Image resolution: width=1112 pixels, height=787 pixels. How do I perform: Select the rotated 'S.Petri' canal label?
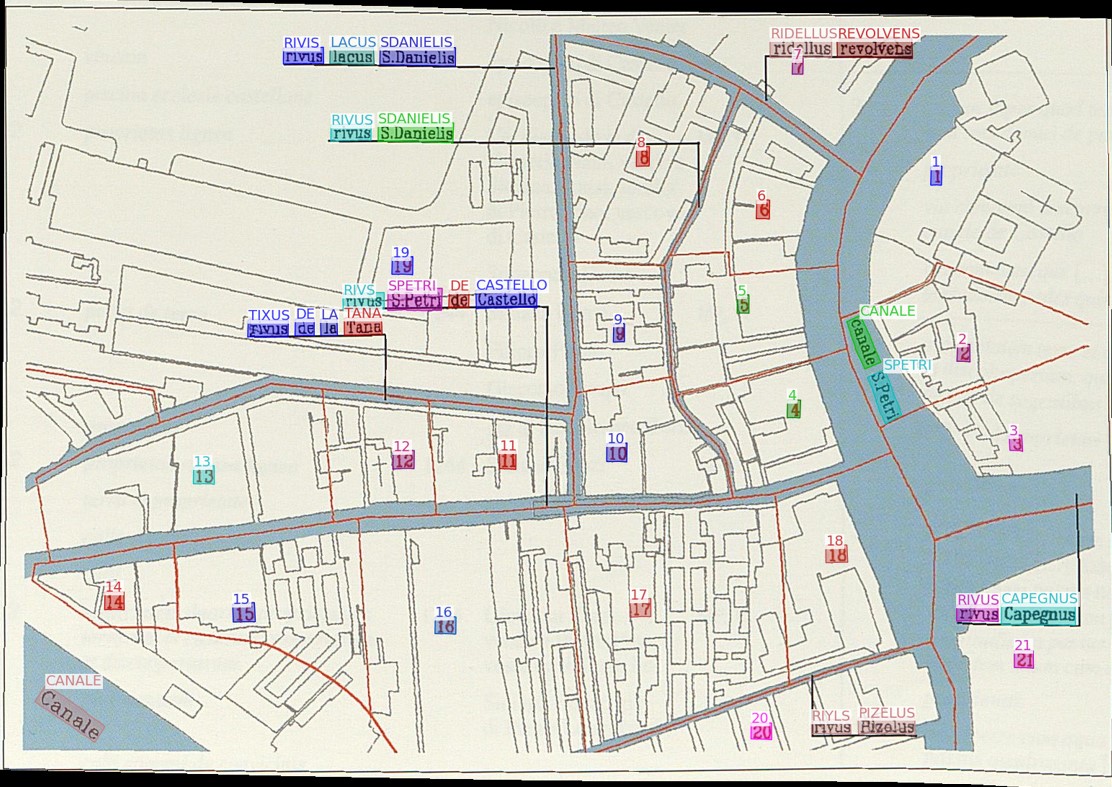click(x=884, y=396)
